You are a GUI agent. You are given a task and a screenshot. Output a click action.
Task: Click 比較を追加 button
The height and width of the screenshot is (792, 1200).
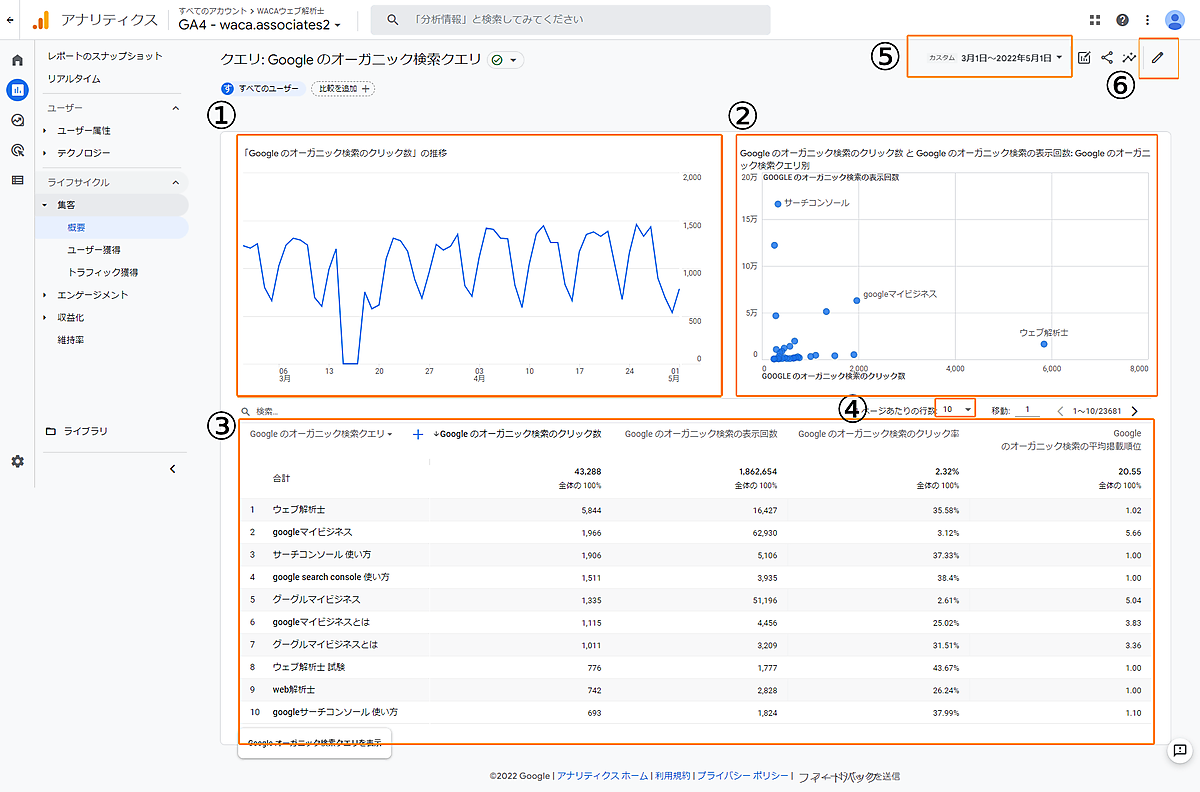pyautogui.click(x=342, y=88)
